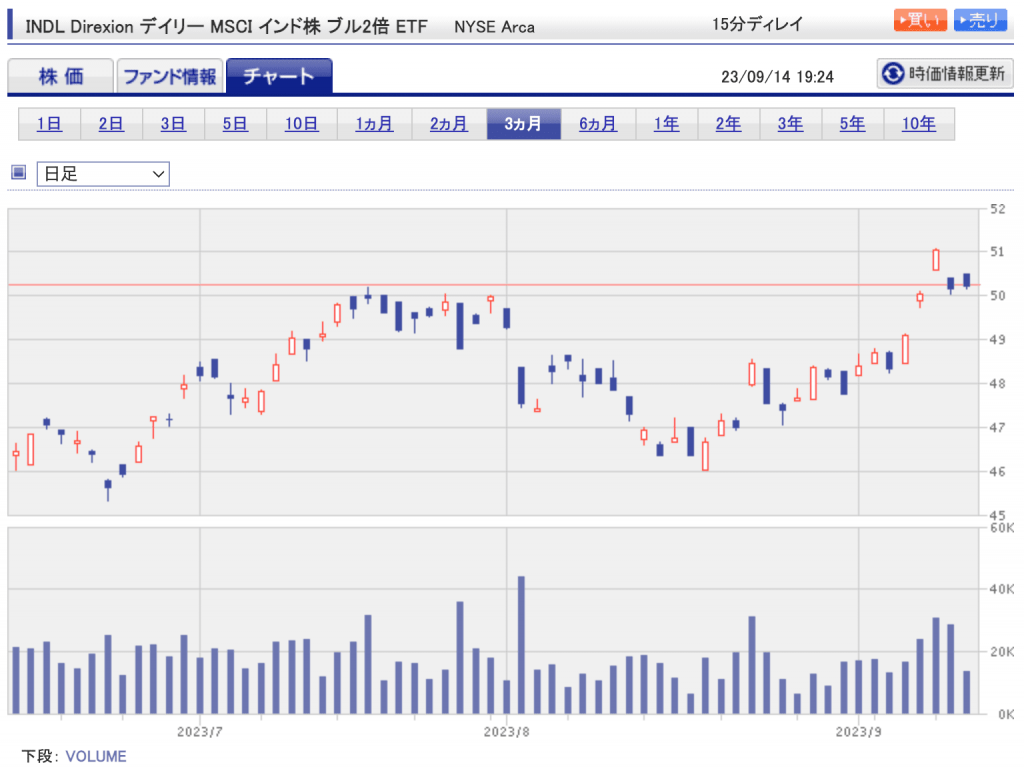The image size is (1024, 771).
Task: Click the refresh icon on 時価情報更新
Action: 893,74
